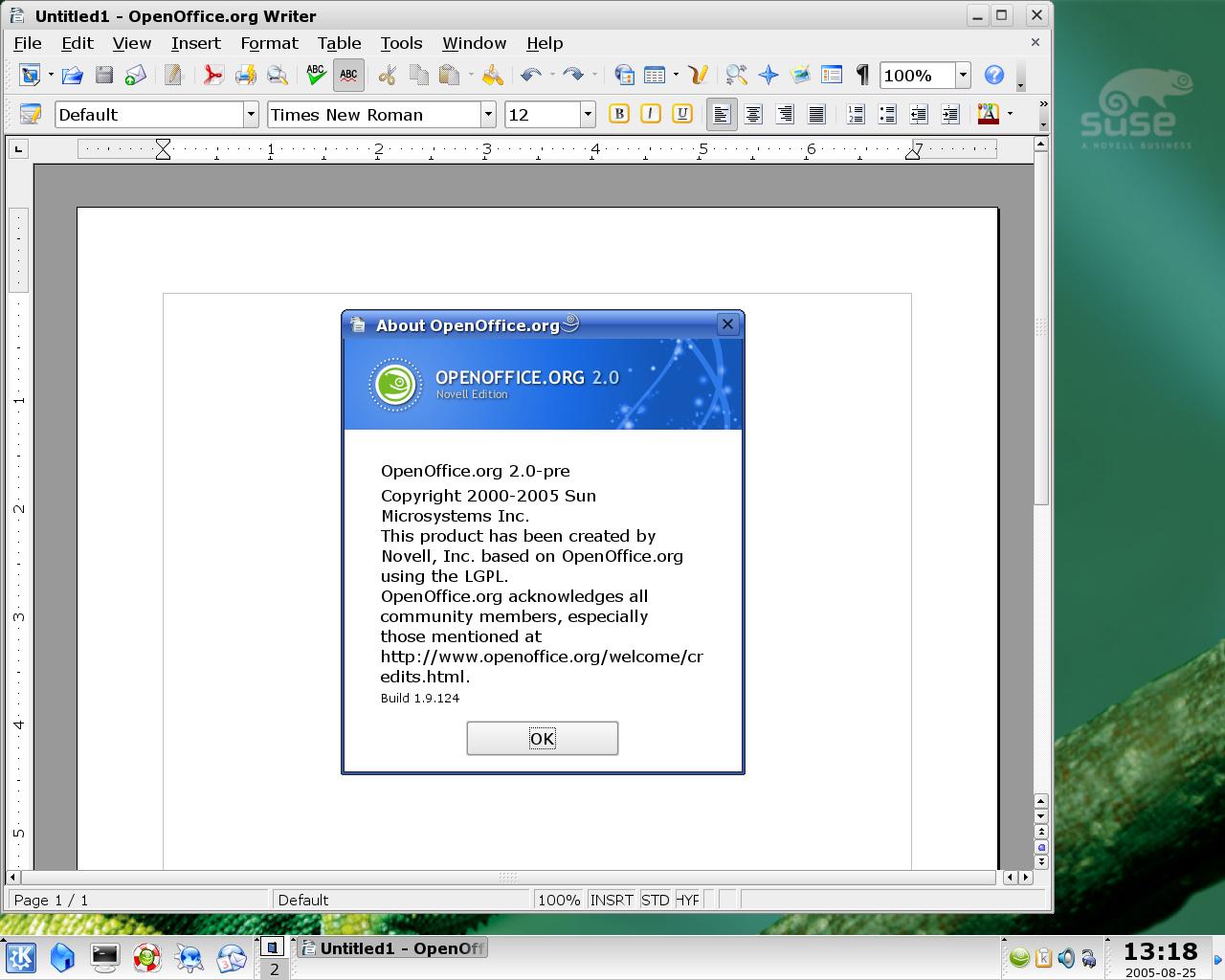Image resolution: width=1225 pixels, height=980 pixels.
Task: Insert a table icon
Action: tap(655, 75)
